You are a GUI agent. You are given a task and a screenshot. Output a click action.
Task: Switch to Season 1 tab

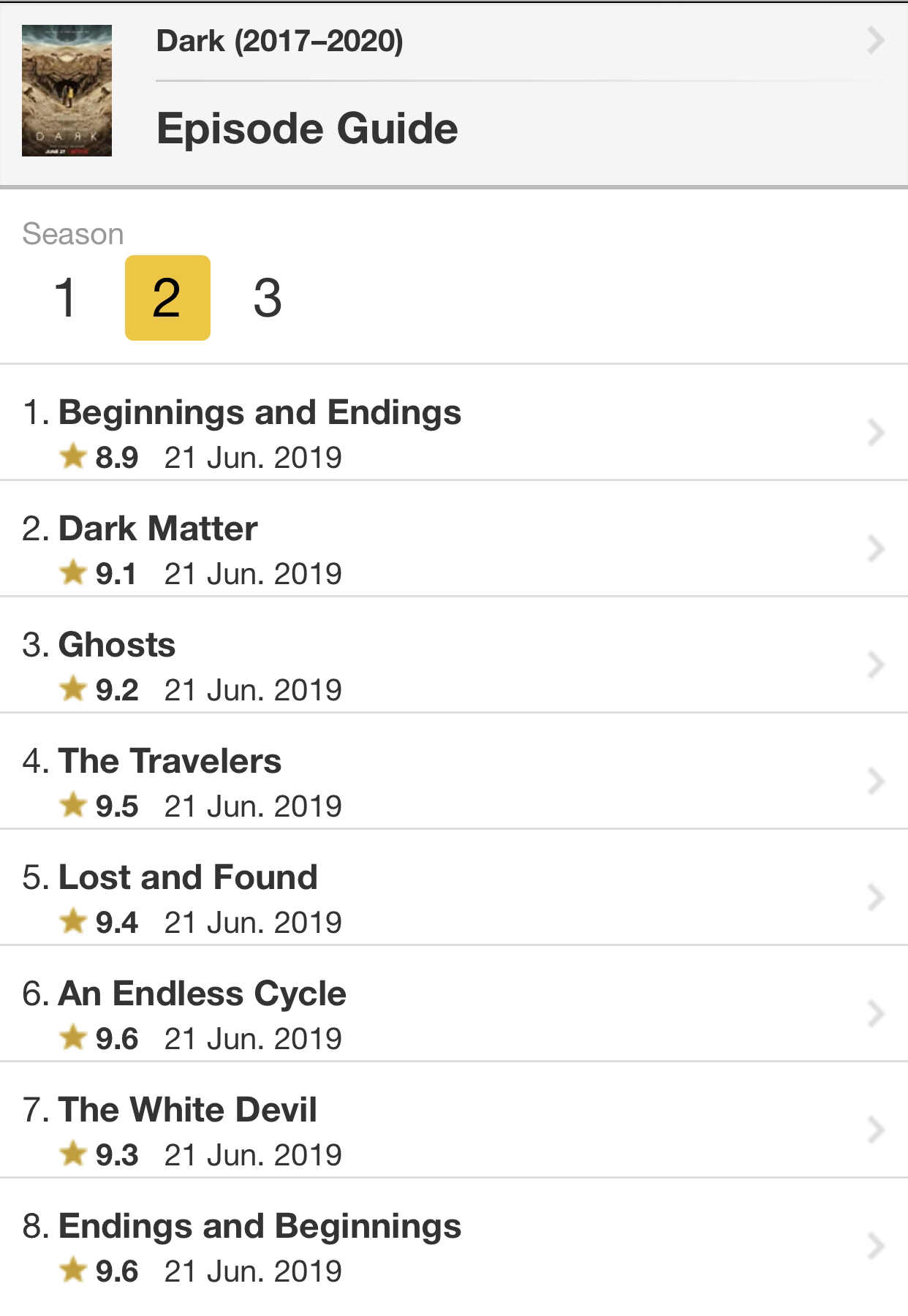(66, 298)
